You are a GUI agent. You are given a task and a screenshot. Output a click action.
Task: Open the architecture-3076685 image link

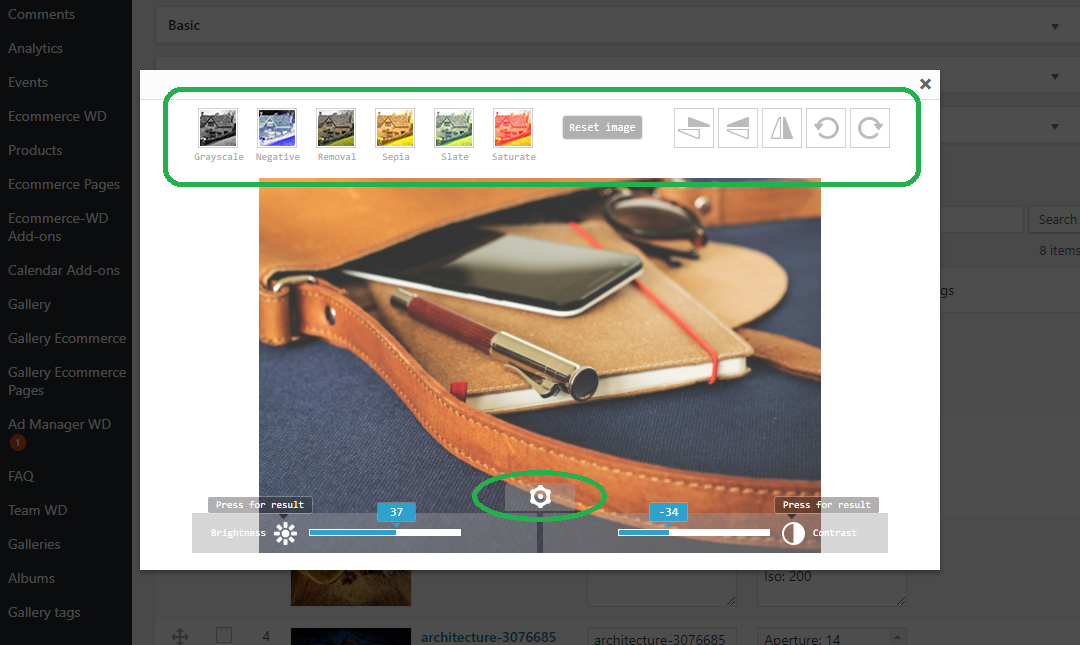[488, 637]
